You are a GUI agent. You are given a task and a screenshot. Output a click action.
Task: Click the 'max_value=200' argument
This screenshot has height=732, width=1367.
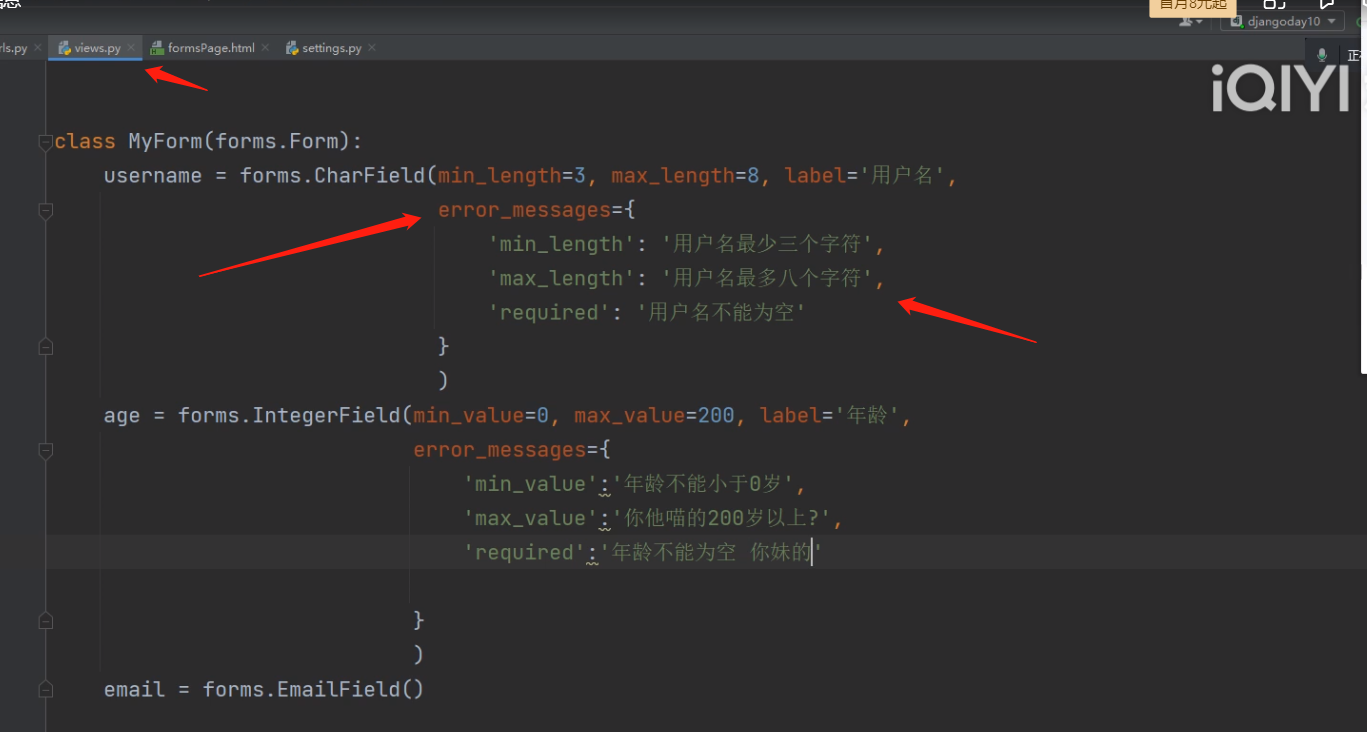[x=654, y=416]
